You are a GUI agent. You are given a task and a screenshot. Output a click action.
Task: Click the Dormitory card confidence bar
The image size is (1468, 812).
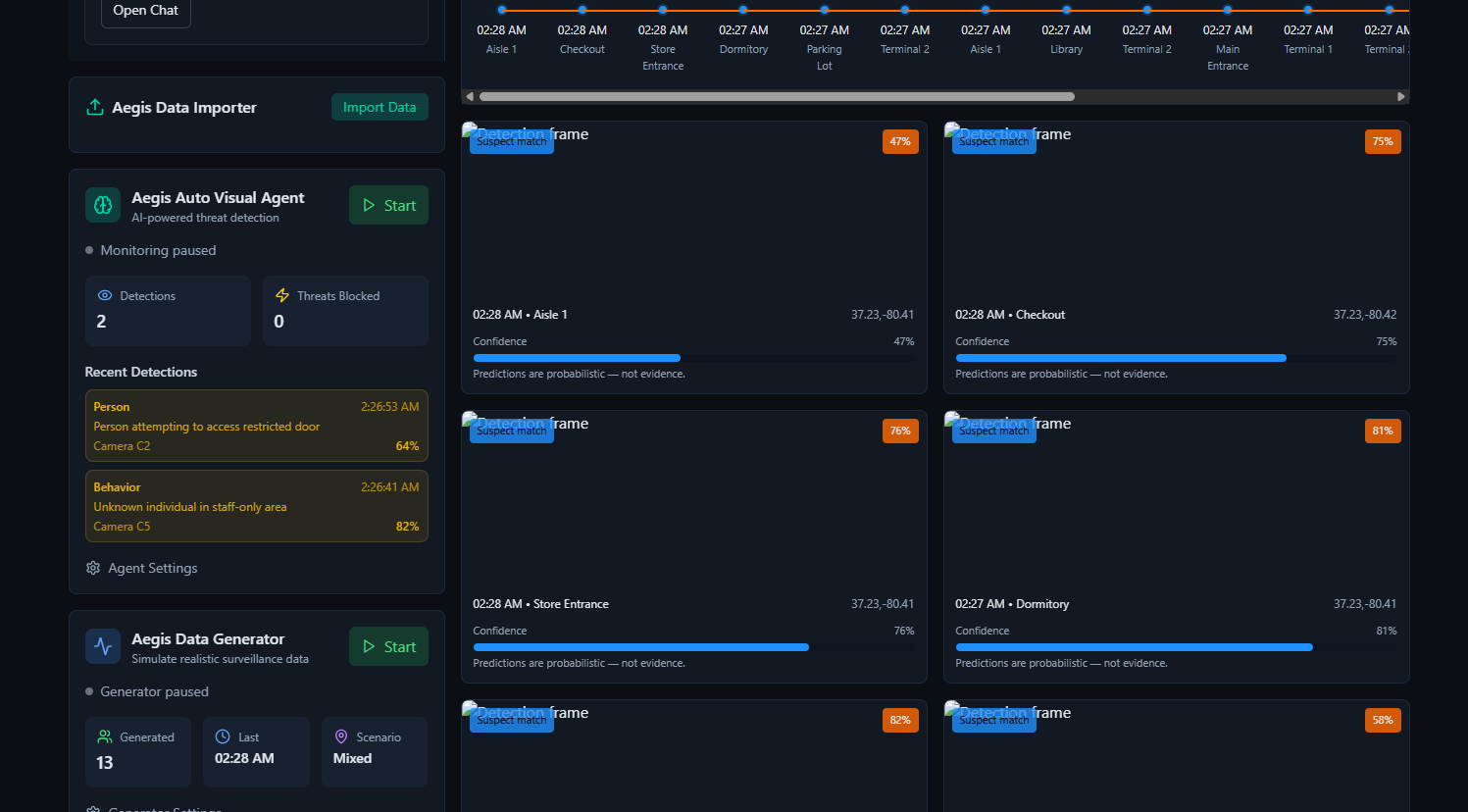1176,647
